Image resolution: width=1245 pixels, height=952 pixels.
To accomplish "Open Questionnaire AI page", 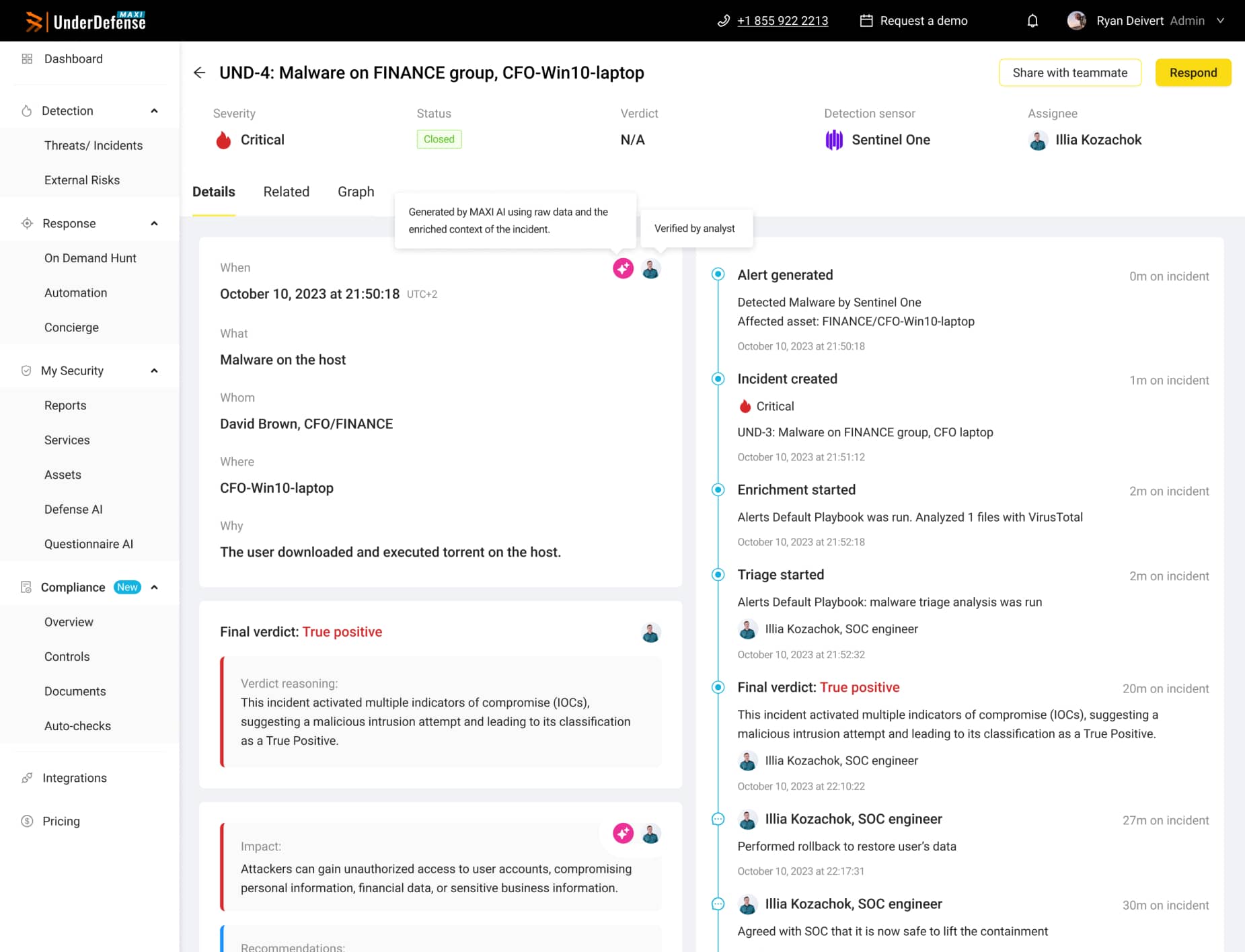I will coord(89,544).
